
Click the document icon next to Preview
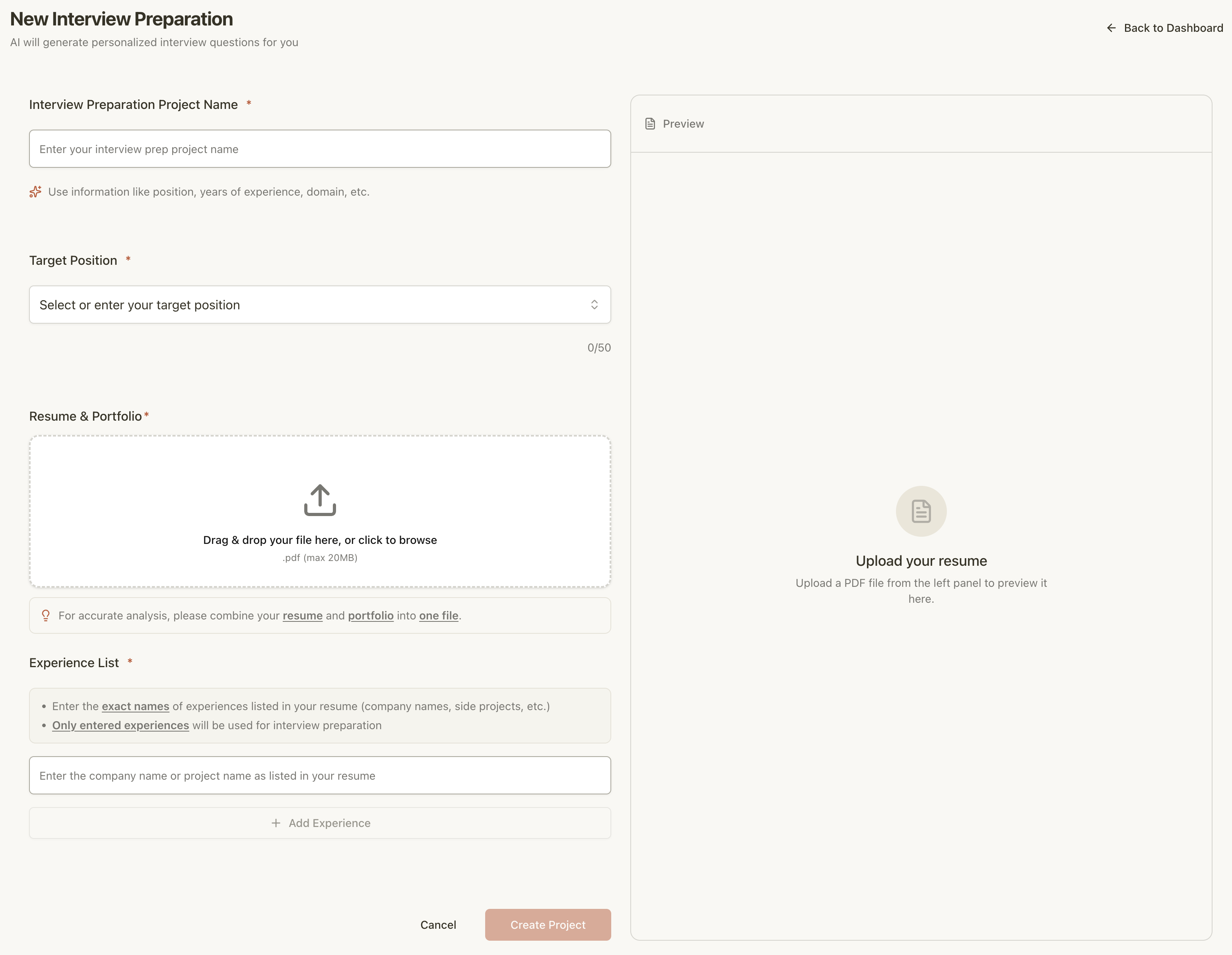click(650, 124)
